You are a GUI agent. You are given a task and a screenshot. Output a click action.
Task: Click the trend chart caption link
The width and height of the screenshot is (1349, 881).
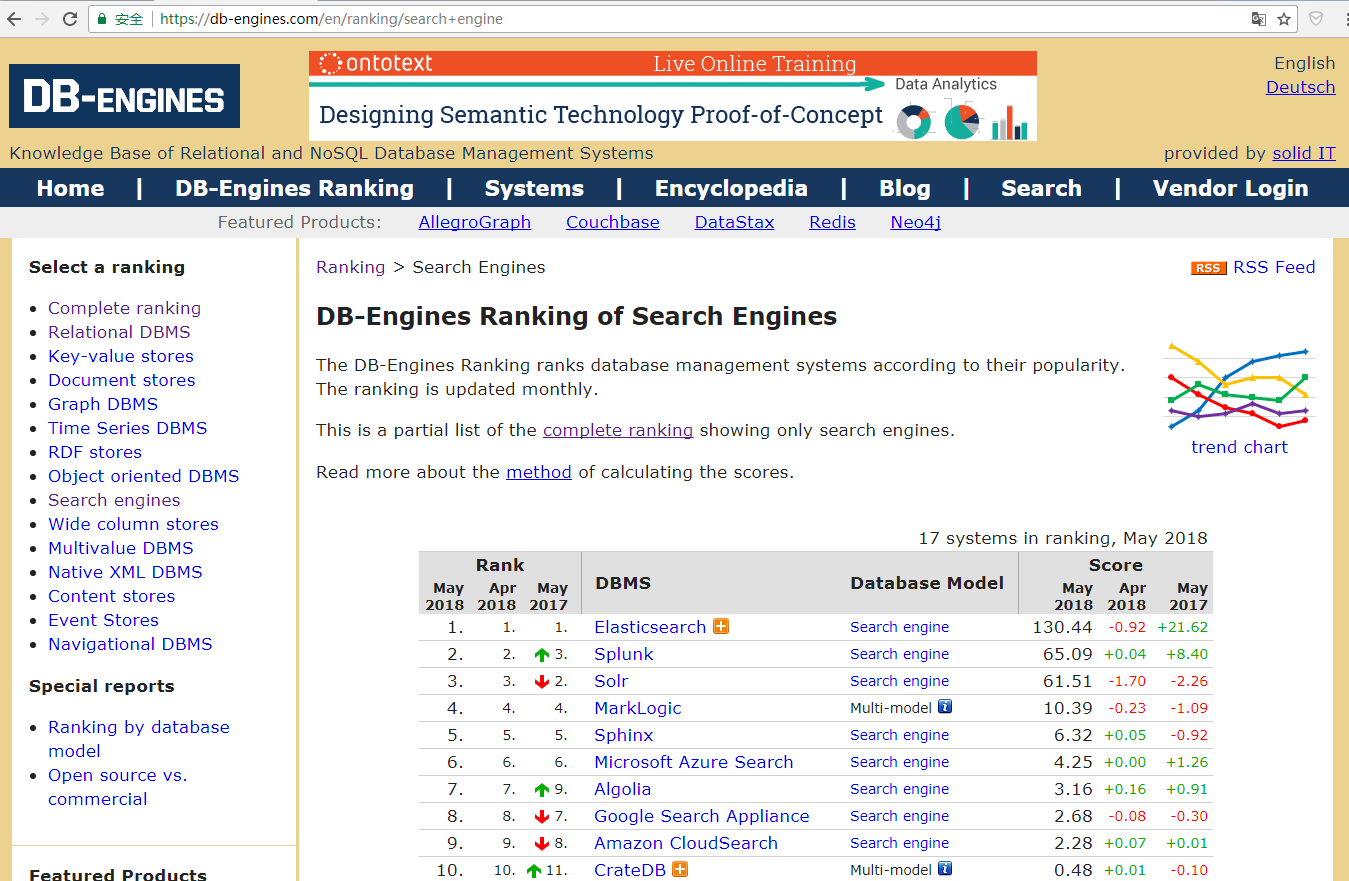(1239, 447)
